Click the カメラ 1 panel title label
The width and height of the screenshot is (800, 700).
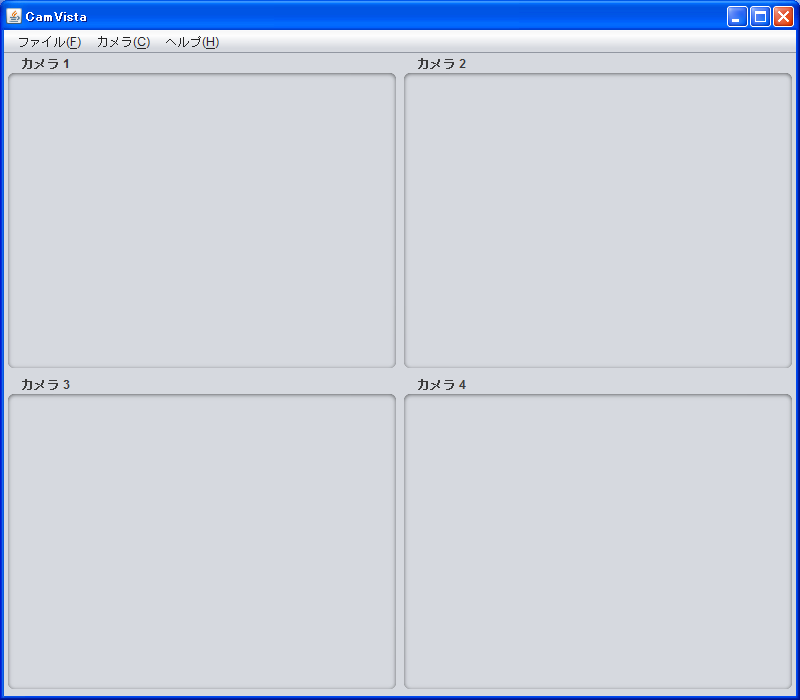coord(45,64)
